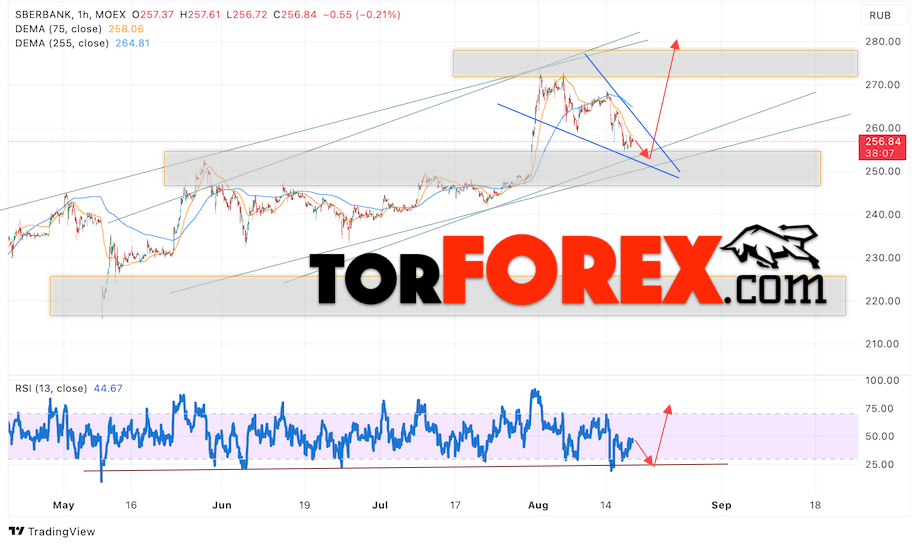
Task: Click the RSI 75.00 axis label
Action: (x=880, y=408)
